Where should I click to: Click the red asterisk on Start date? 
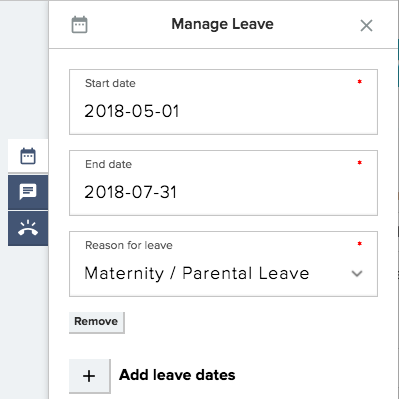pos(360,82)
